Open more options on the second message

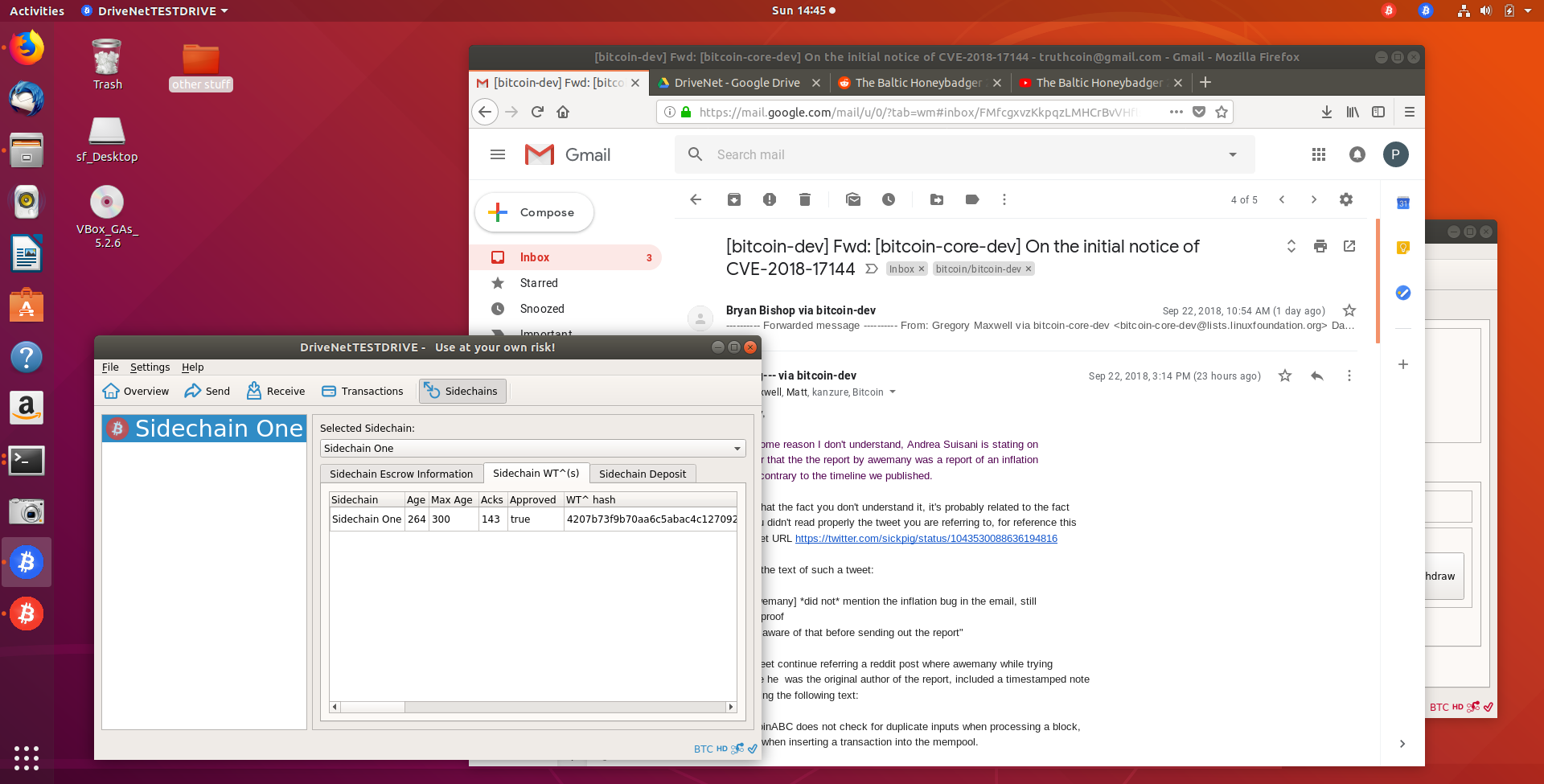coord(1349,376)
